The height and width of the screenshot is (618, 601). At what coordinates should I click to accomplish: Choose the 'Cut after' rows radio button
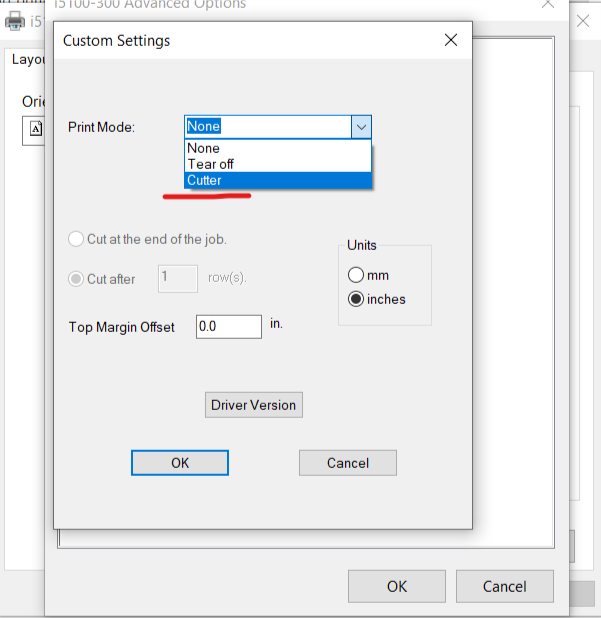click(76, 279)
